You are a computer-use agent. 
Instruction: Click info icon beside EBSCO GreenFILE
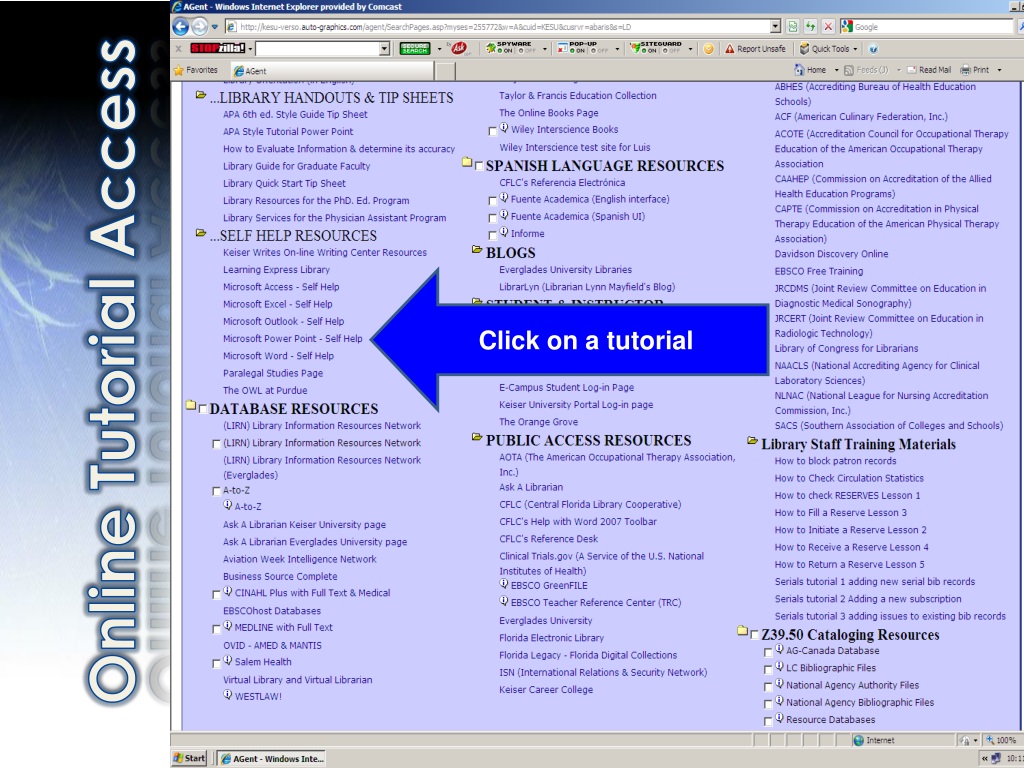click(504, 583)
